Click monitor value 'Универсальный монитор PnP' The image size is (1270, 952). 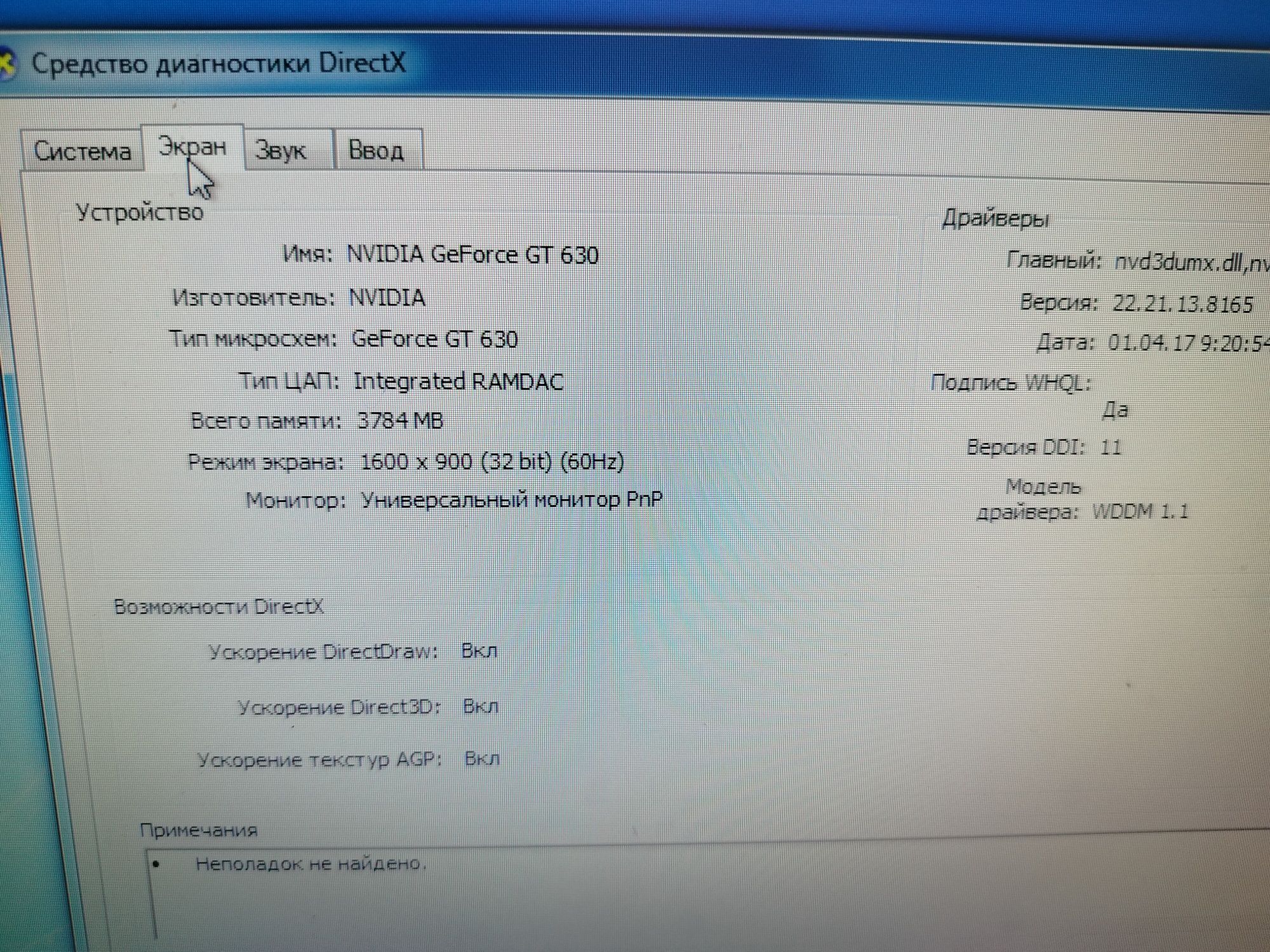coord(512,500)
